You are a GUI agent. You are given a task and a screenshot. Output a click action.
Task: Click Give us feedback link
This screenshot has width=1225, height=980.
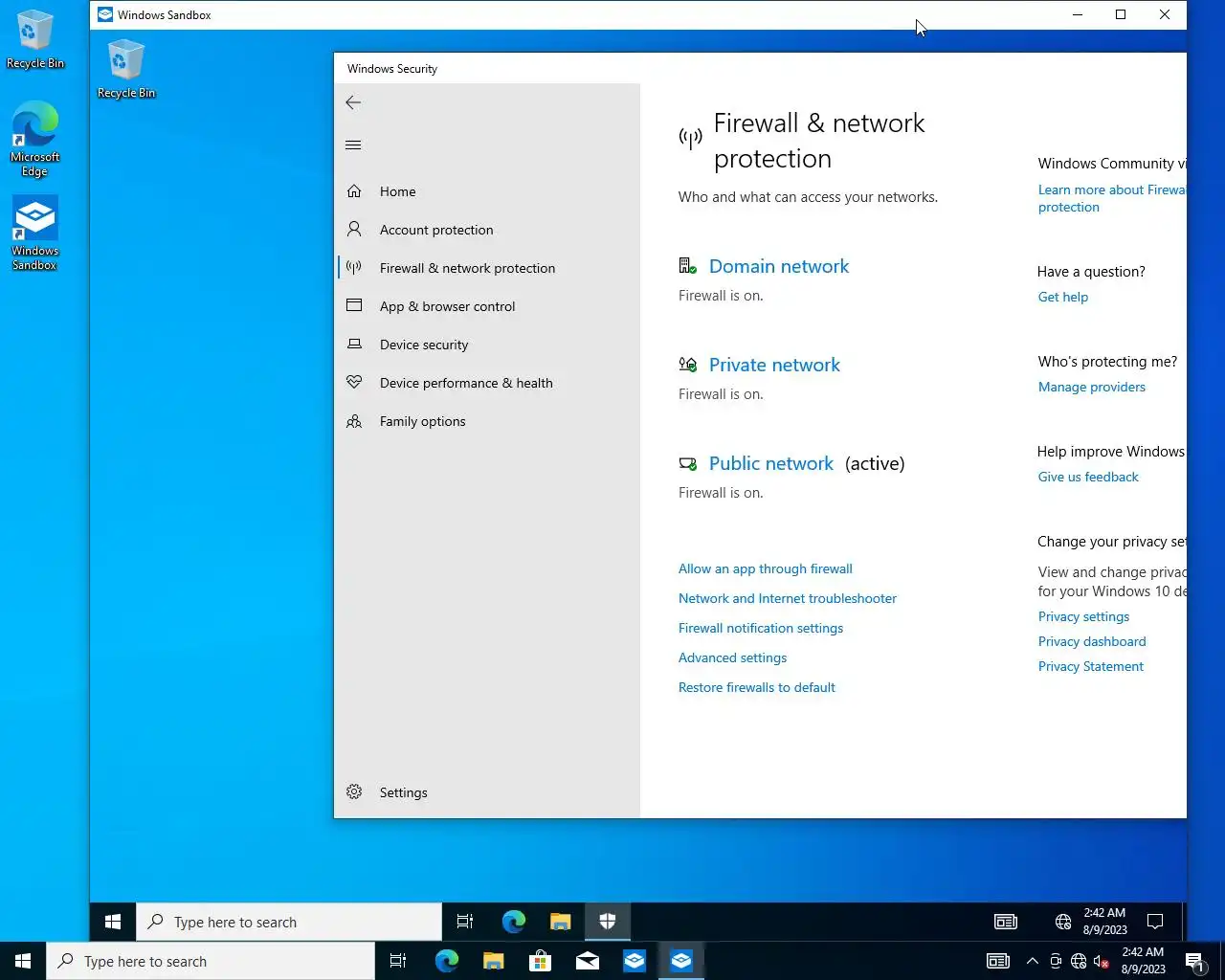[1088, 477]
